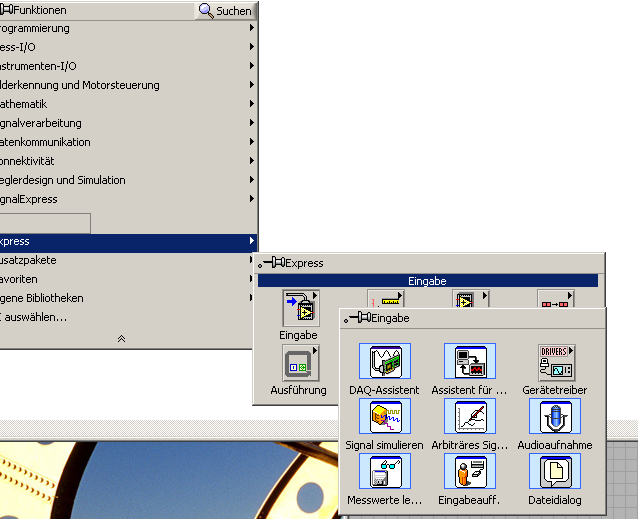
Task: Choose the Arbiträres Sig… icon
Action: tap(470, 416)
